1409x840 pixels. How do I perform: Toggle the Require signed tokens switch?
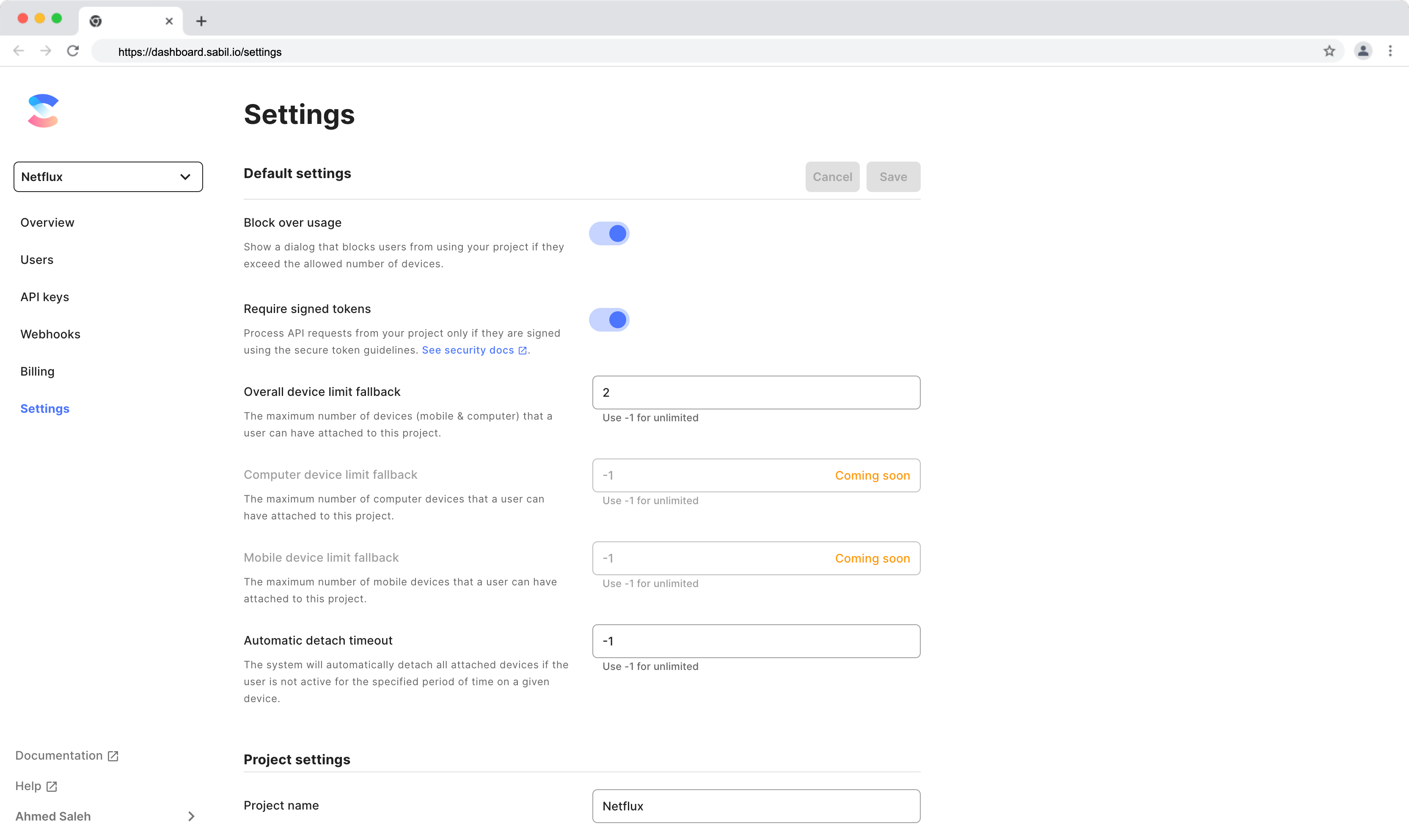608,319
